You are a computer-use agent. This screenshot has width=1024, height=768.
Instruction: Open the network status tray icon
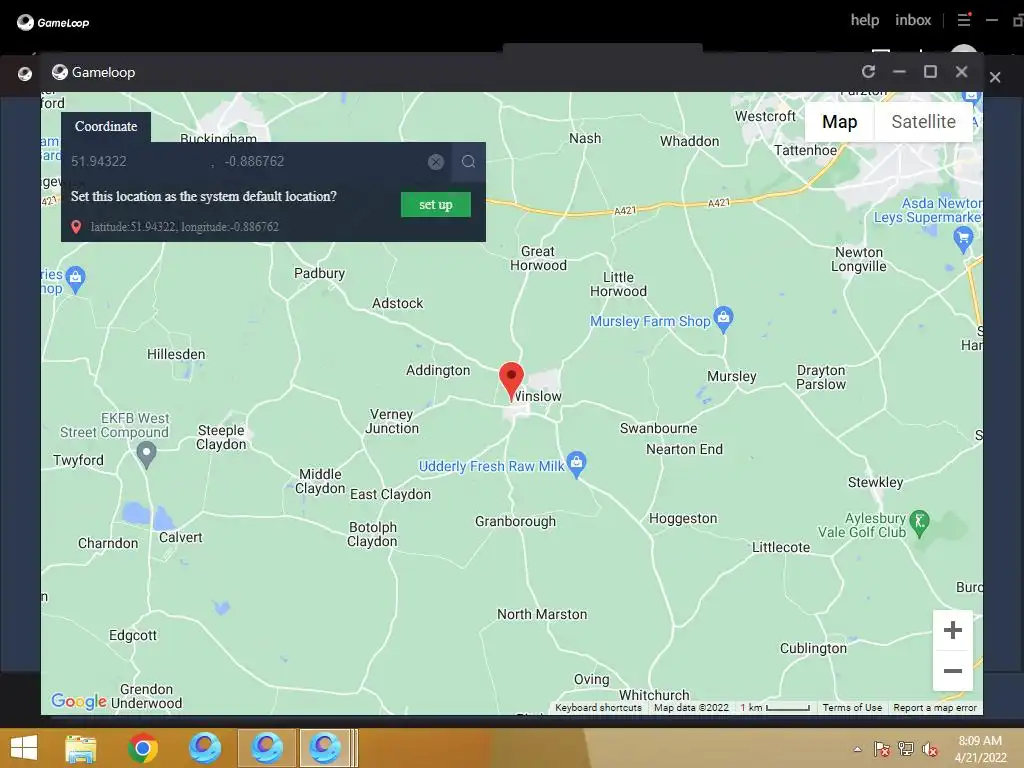906,749
